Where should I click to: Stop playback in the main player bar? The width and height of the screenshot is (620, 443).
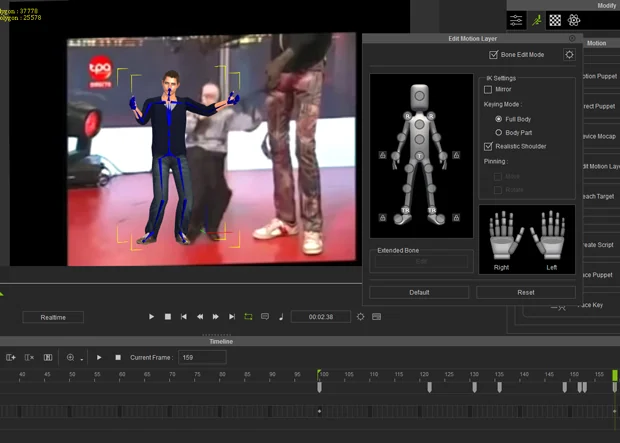(x=168, y=317)
